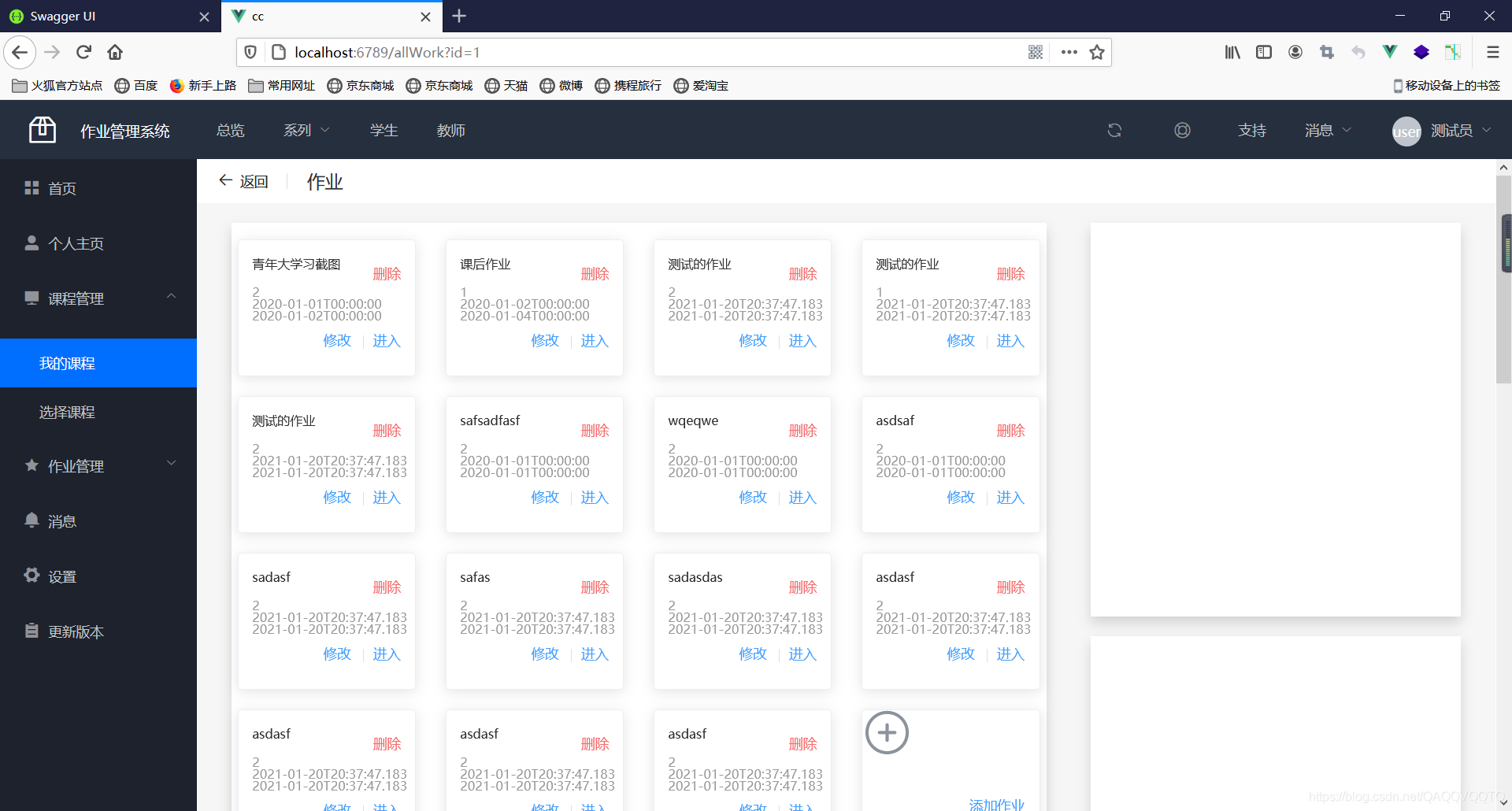Click 进入 on 青年大学习截图 card
Image resolution: width=1512 pixels, height=811 pixels.
coord(387,340)
